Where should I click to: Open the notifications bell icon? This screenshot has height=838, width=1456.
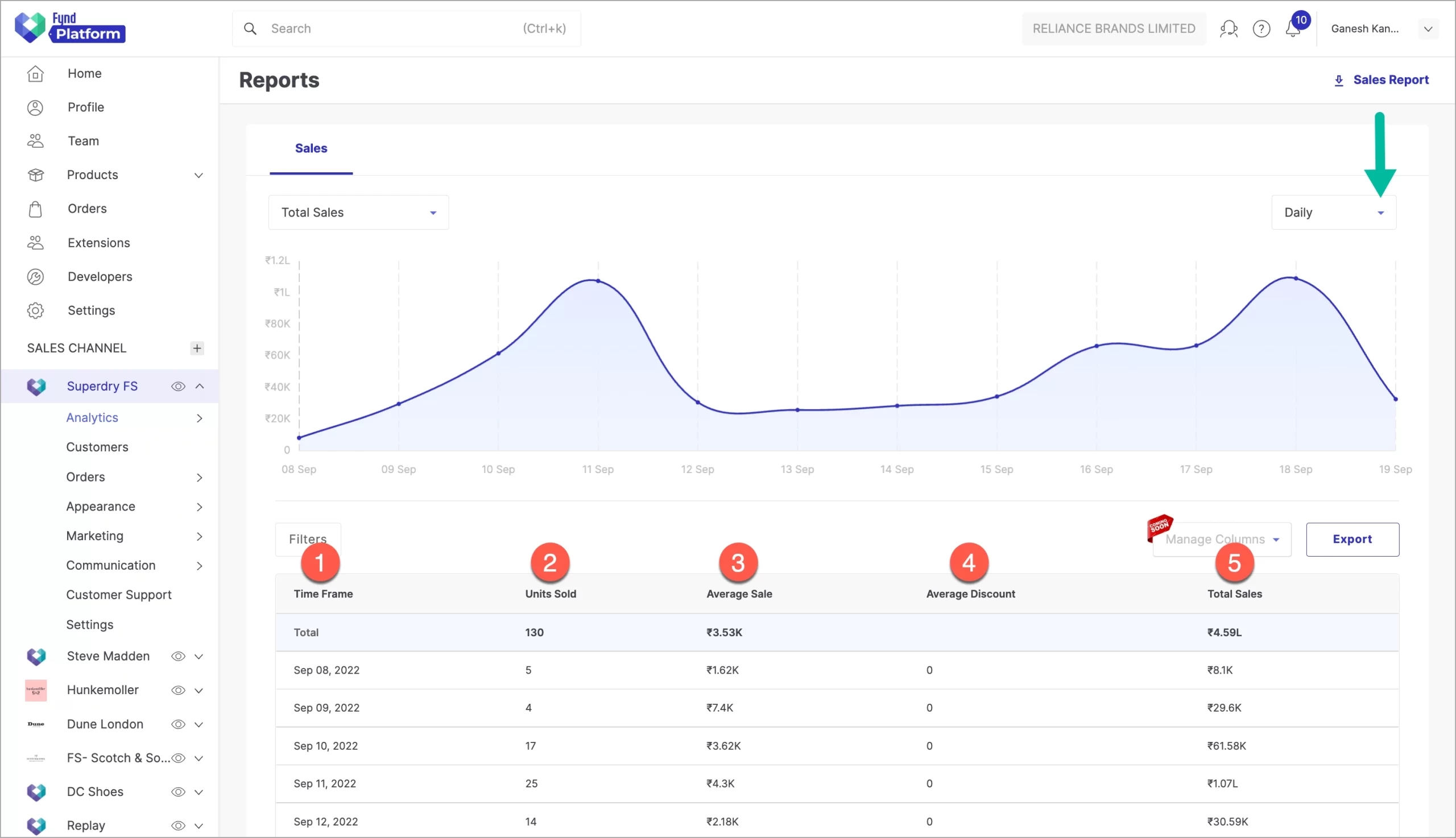click(1293, 29)
